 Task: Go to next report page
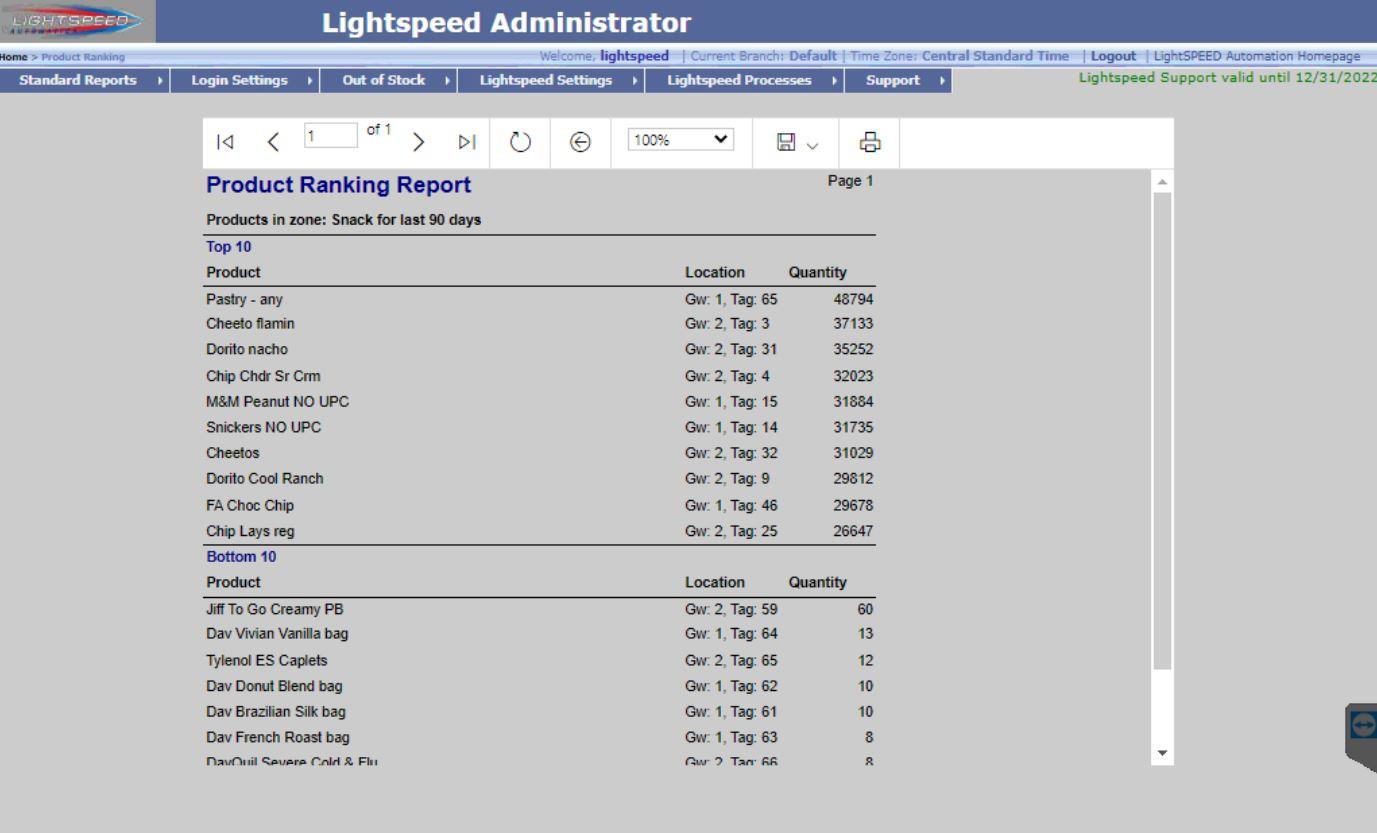click(x=419, y=143)
